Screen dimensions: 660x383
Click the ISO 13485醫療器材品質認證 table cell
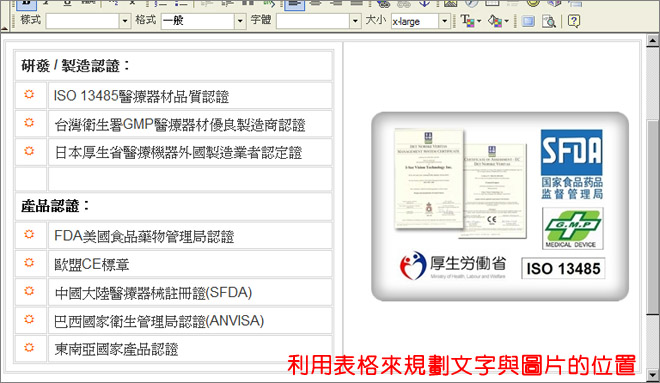pos(190,96)
